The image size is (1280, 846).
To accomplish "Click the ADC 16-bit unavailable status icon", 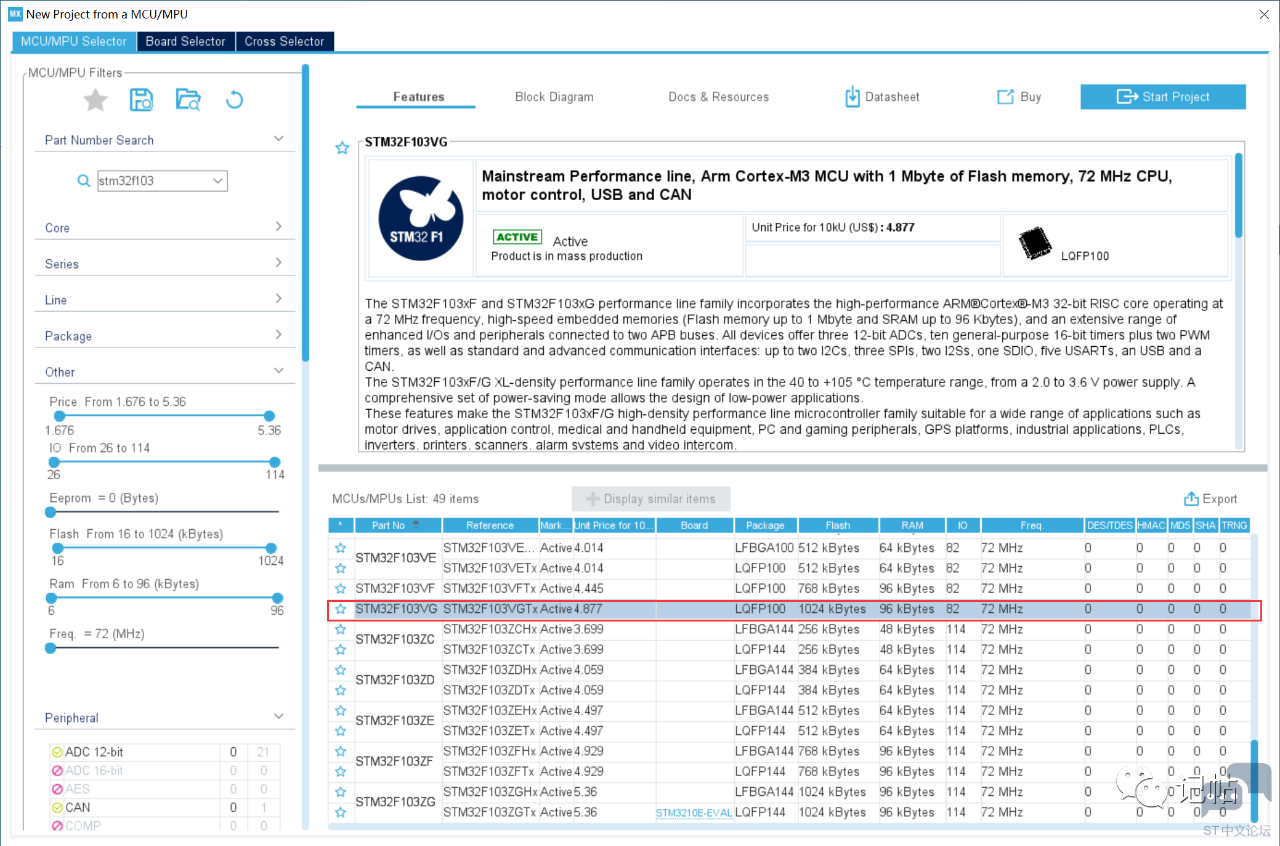I will 57,771.
